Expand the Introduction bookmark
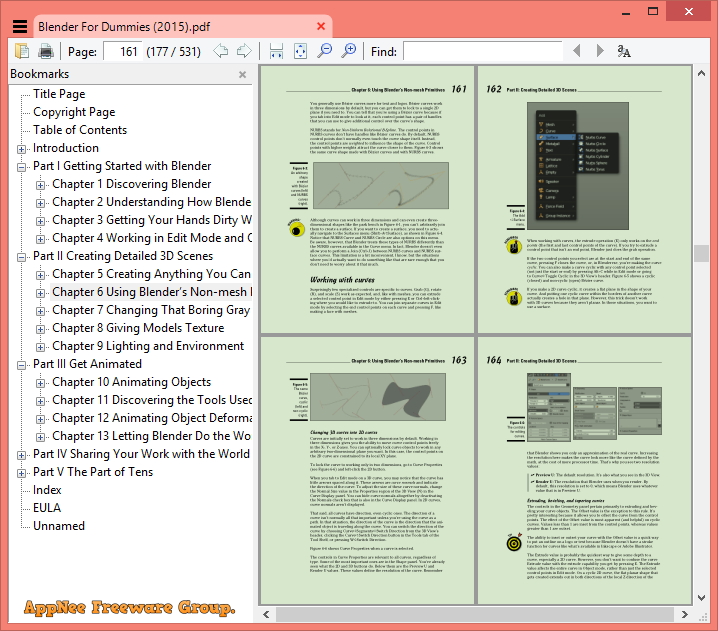Viewport: 718px width, 631px height. coord(21,149)
